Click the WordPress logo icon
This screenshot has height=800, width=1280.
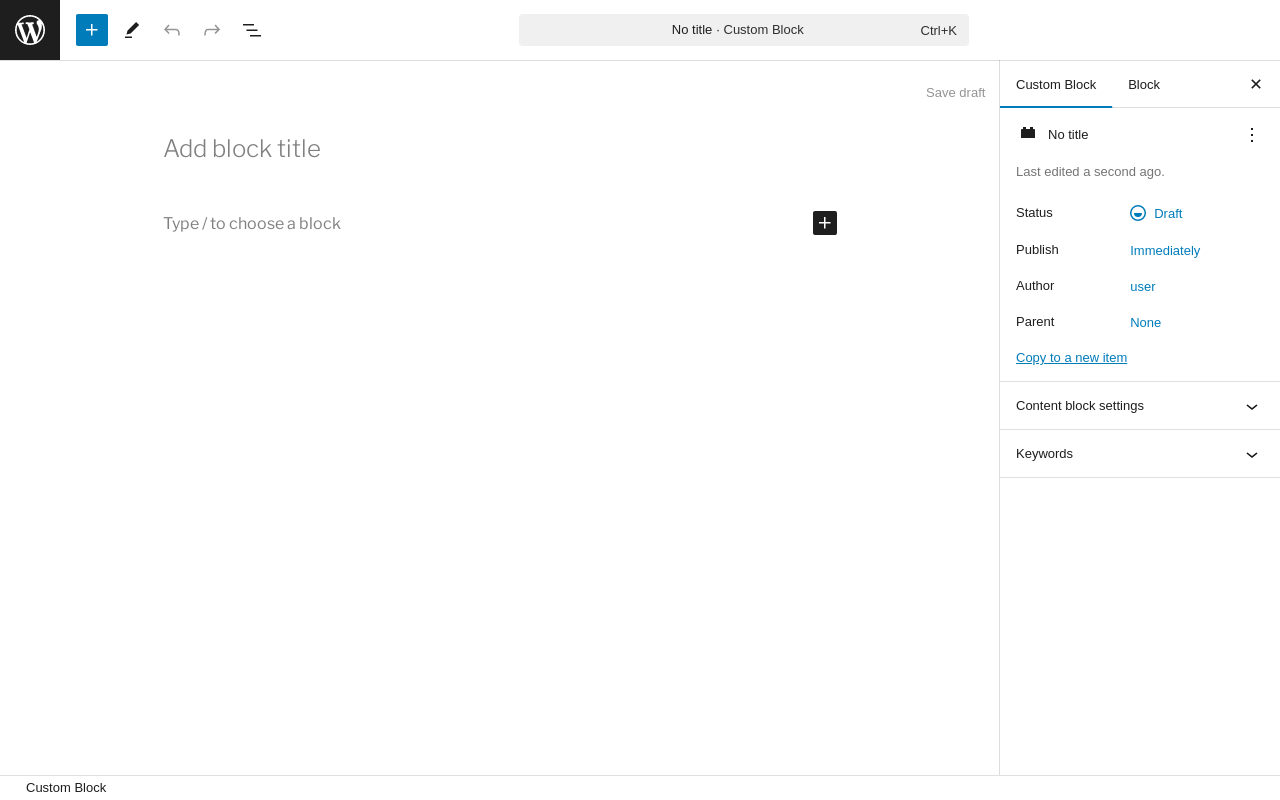point(30,30)
